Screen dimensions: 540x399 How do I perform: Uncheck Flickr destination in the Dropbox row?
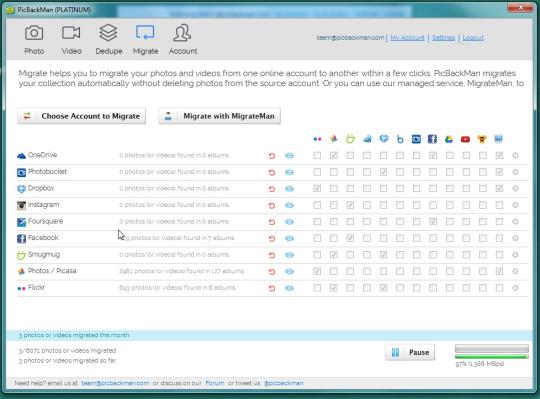click(x=317, y=188)
